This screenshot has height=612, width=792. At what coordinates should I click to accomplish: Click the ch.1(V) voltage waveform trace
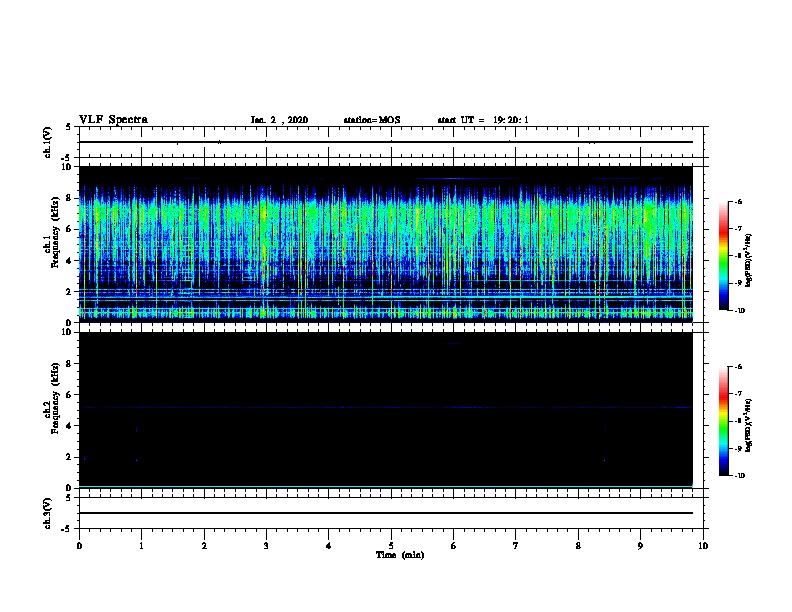385,142
